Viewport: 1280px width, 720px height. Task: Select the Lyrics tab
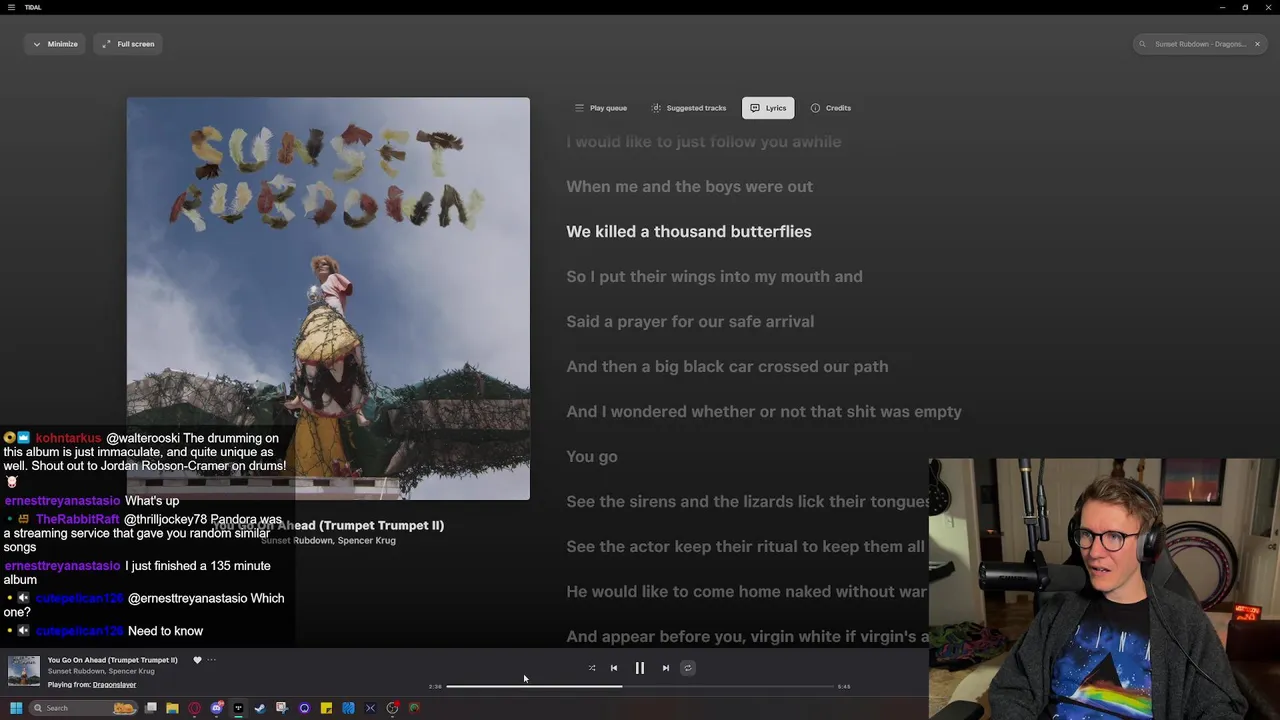coord(768,108)
